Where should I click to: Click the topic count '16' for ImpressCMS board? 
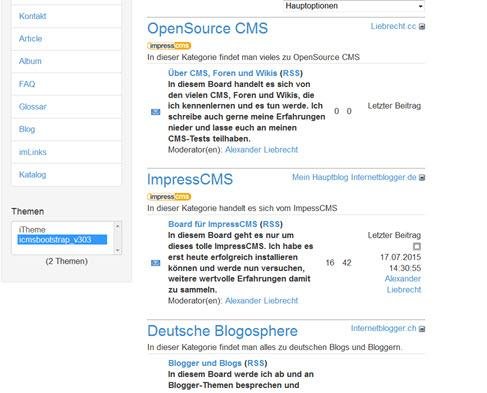330,263
